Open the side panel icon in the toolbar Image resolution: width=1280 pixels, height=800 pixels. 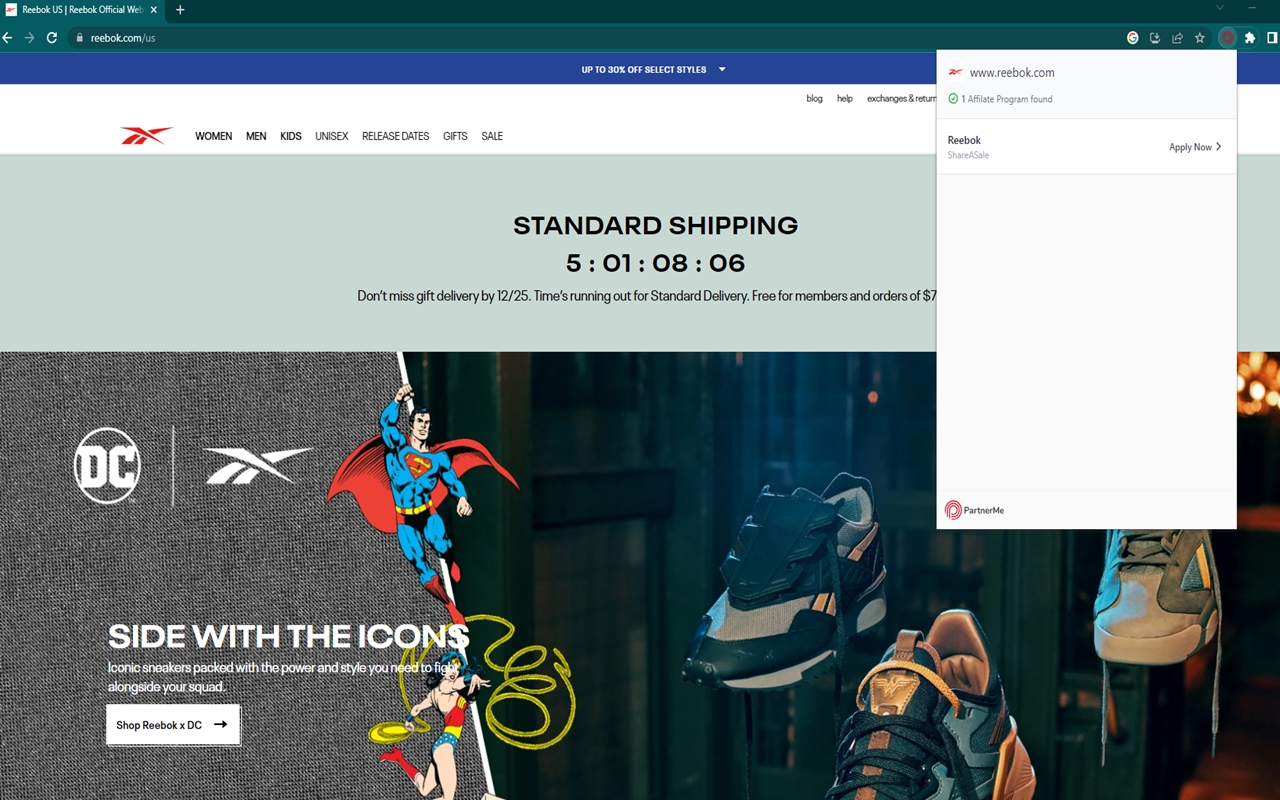click(1271, 37)
